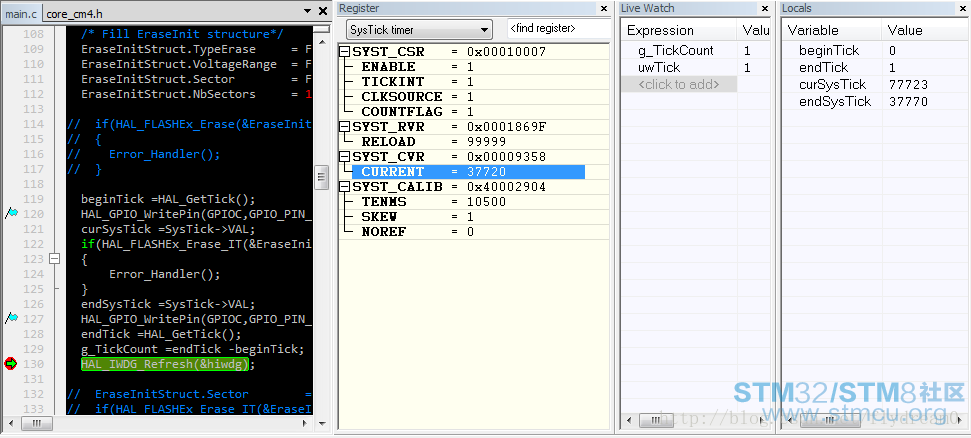Screen dimensions: 971x438
Task: Close the Register panel
Action: 603,8
